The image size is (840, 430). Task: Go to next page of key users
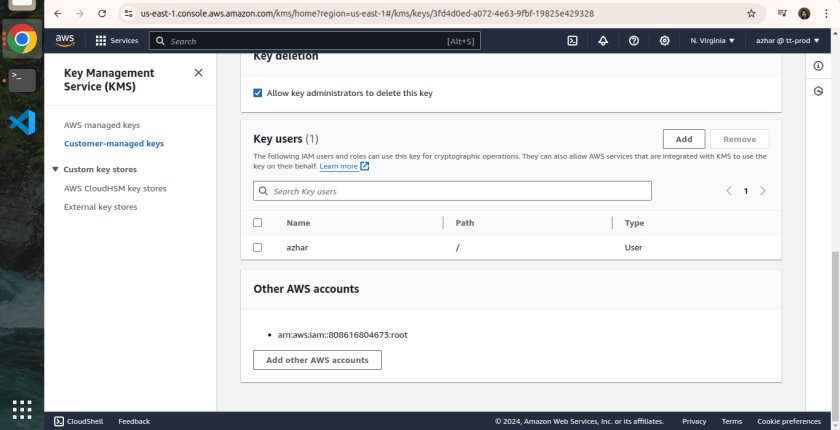tap(763, 191)
